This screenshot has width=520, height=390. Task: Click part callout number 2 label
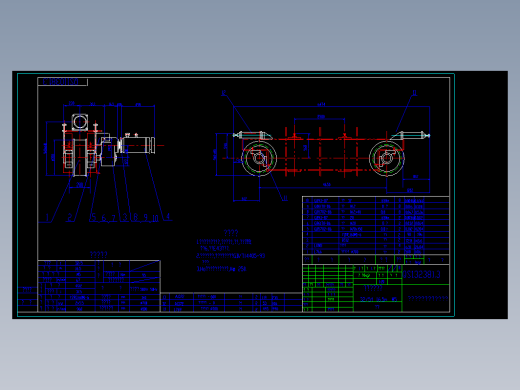[x=70, y=218]
